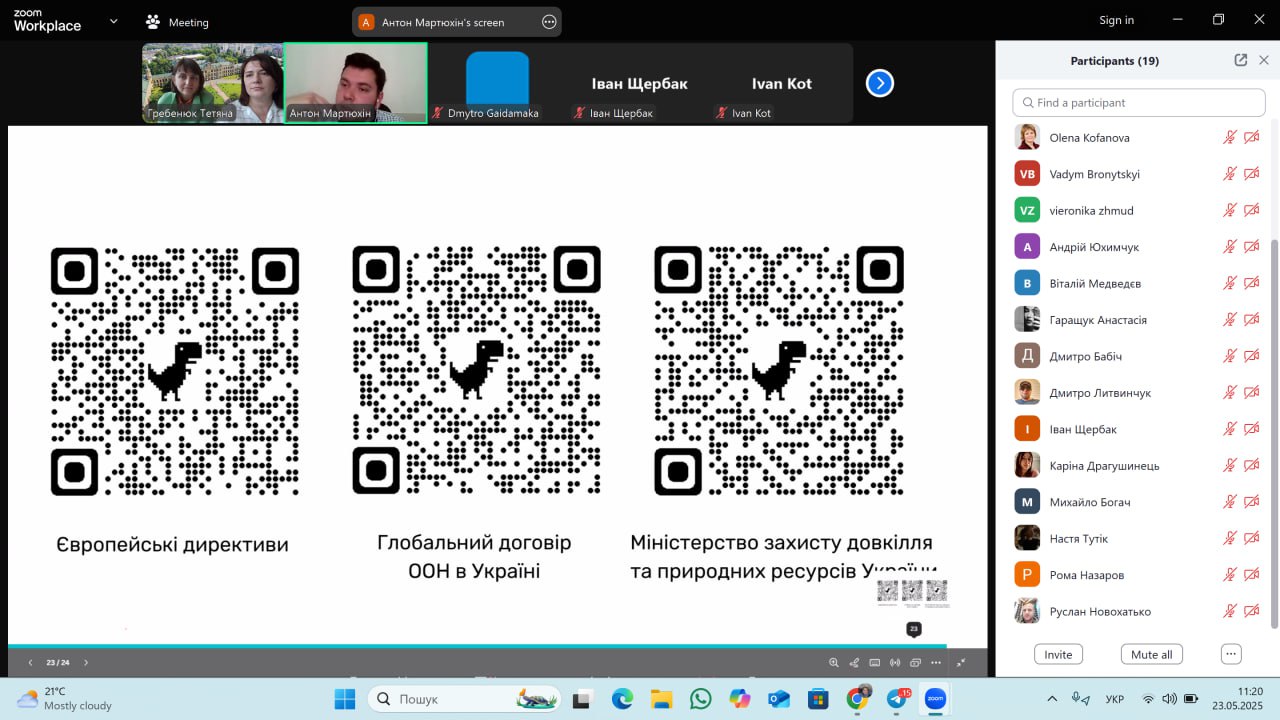The width and height of the screenshot is (1280, 720).
Task: Select Ivan Kot video tile
Action: (781, 83)
